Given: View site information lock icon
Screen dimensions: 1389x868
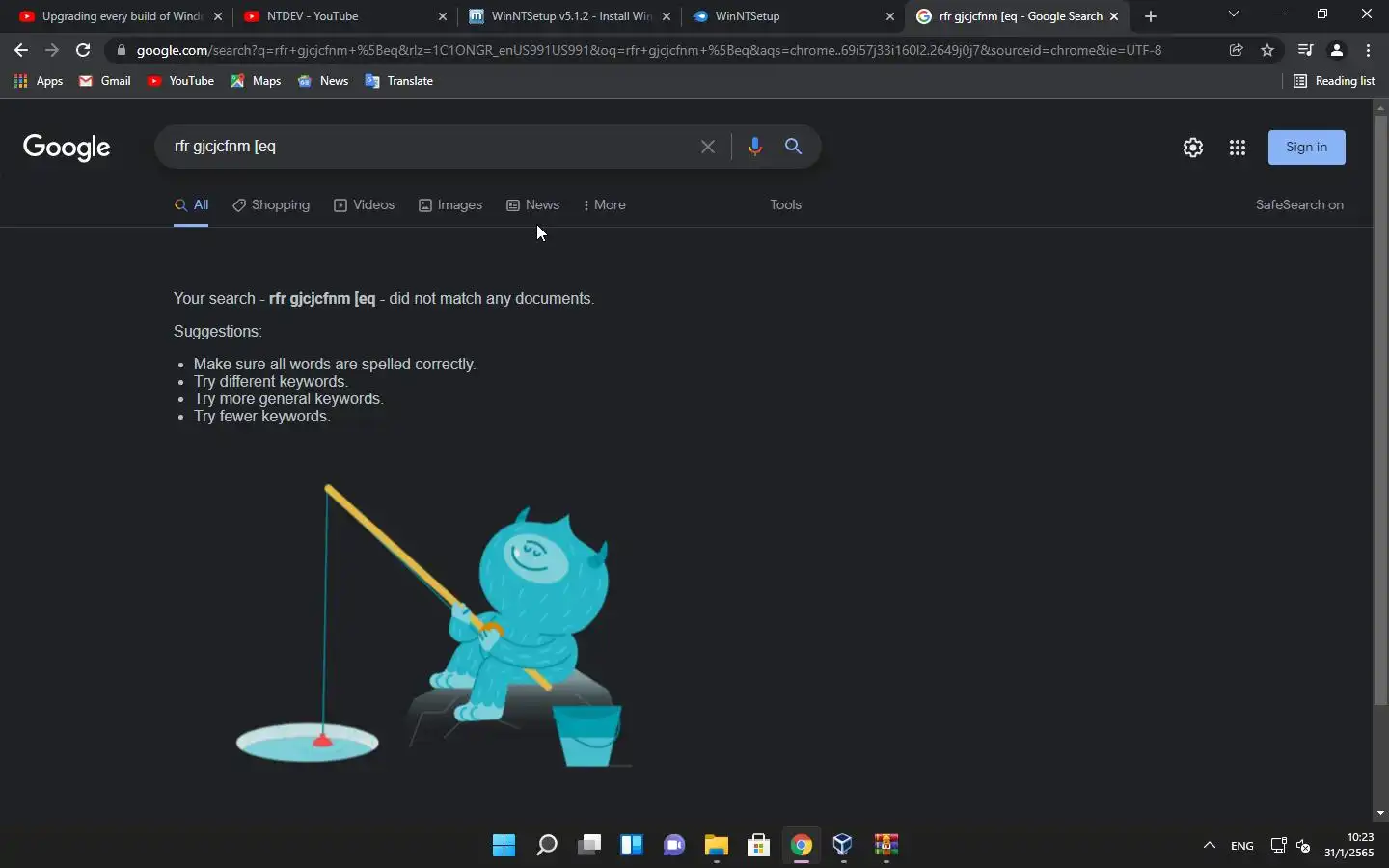Looking at the screenshot, I should click(121, 50).
